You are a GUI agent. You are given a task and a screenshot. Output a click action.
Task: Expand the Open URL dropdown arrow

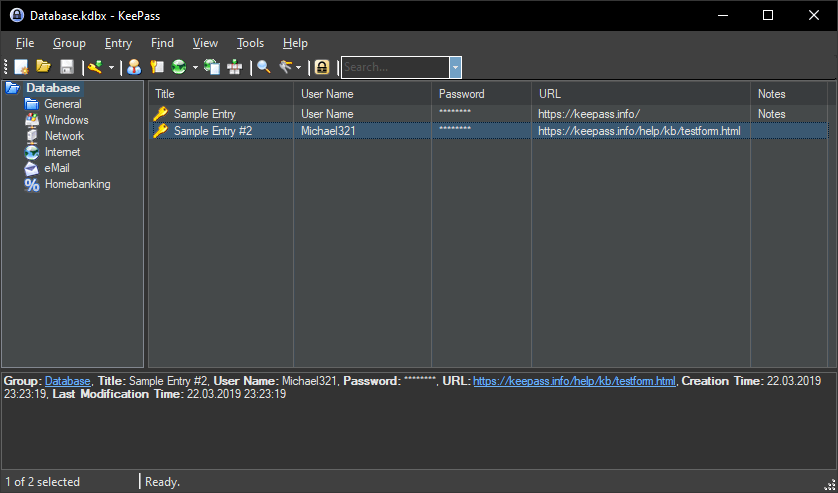coord(195,67)
